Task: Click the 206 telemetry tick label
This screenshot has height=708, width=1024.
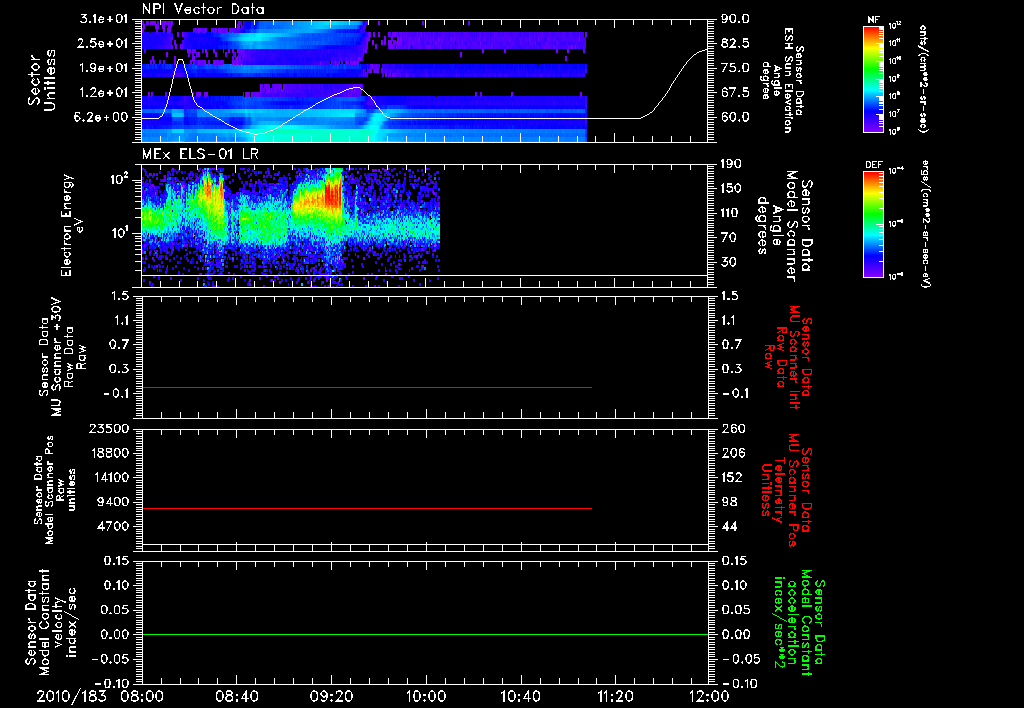Action: click(733, 453)
